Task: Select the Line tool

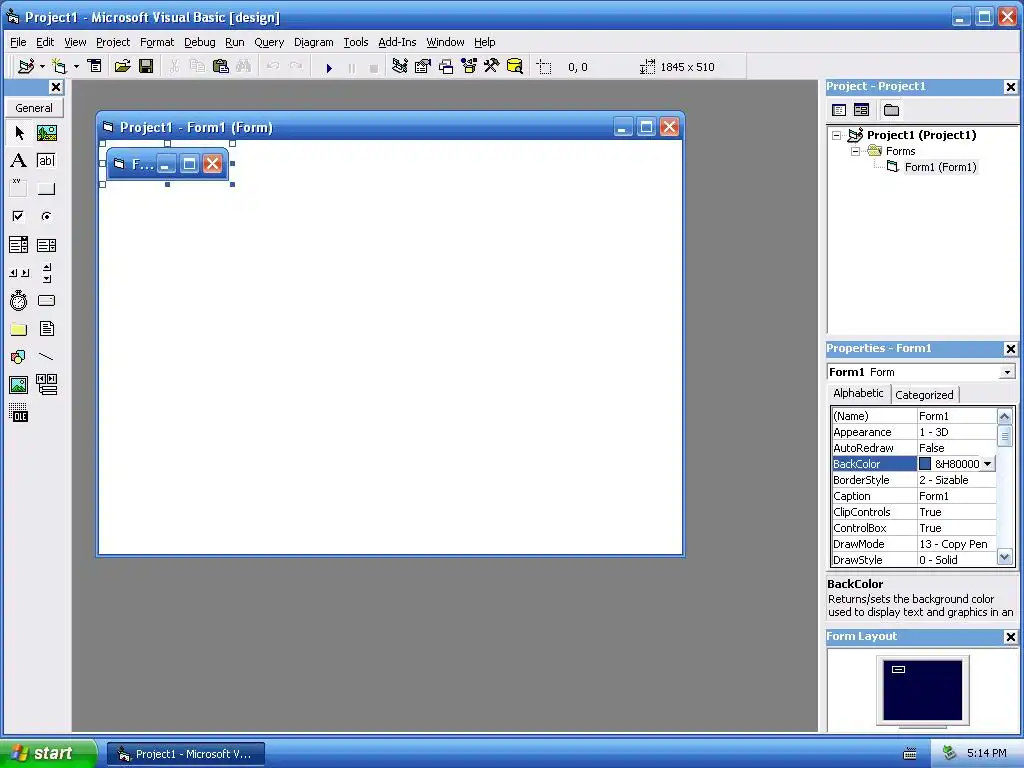Action: [x=46, y=357]
